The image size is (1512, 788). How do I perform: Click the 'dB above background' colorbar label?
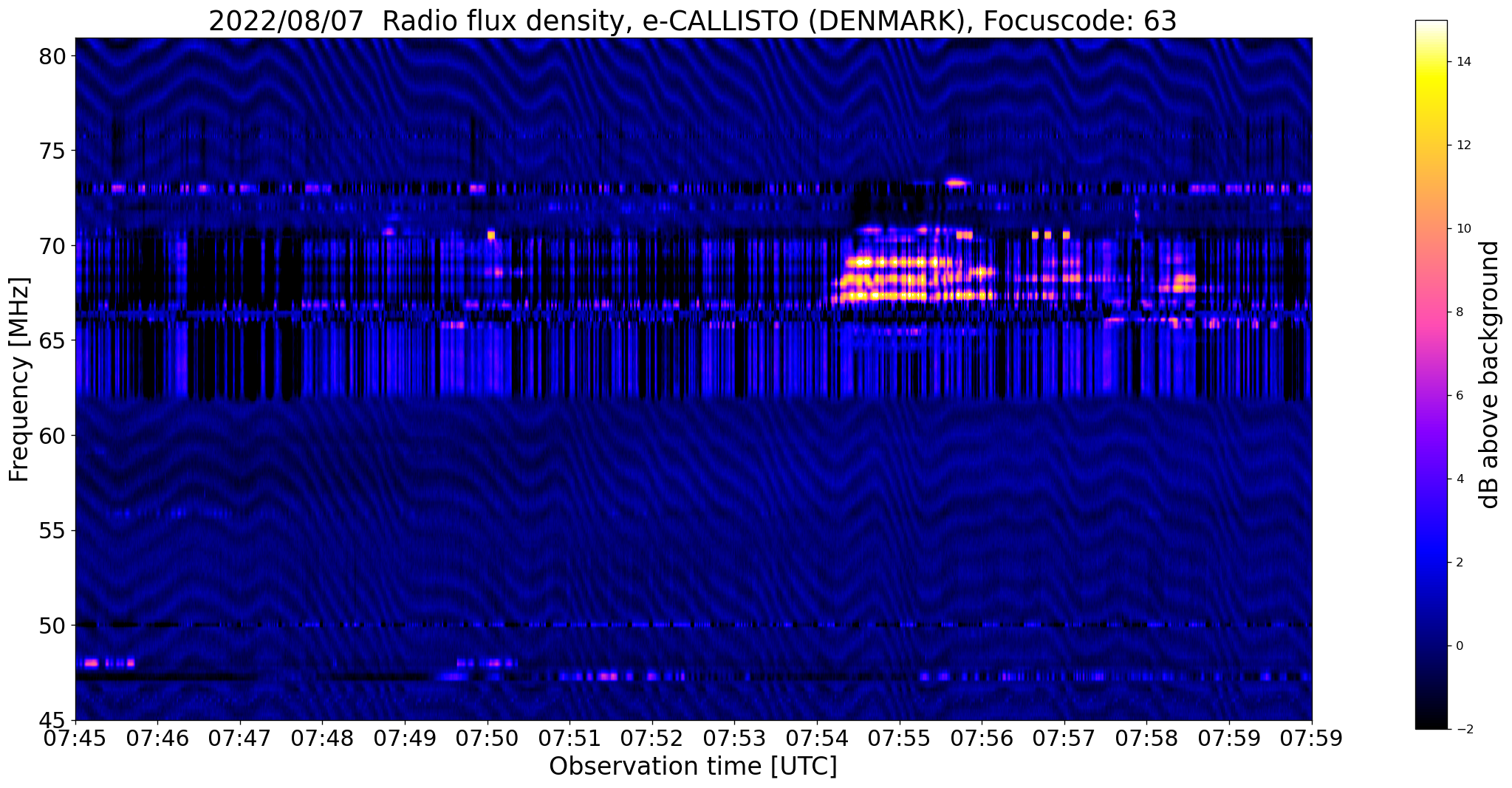[1490, 374]
